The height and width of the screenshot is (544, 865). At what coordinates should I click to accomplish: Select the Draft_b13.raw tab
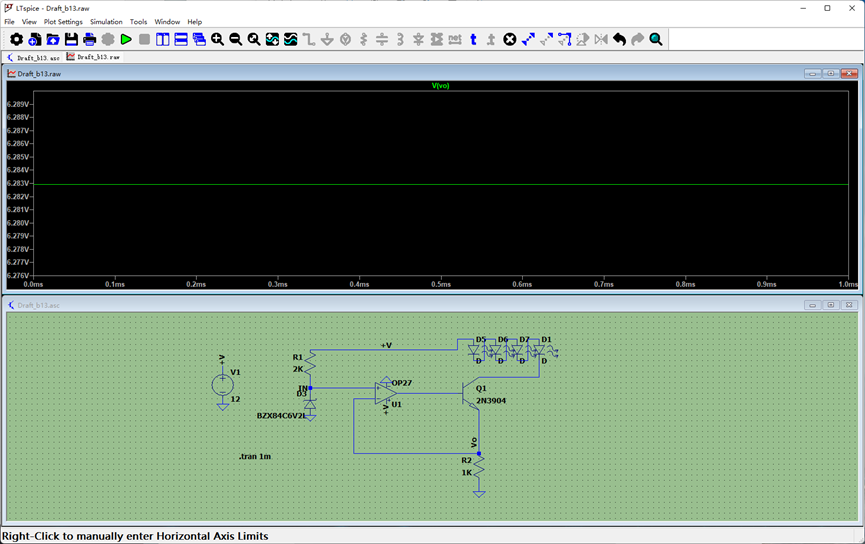pos(93,57)
